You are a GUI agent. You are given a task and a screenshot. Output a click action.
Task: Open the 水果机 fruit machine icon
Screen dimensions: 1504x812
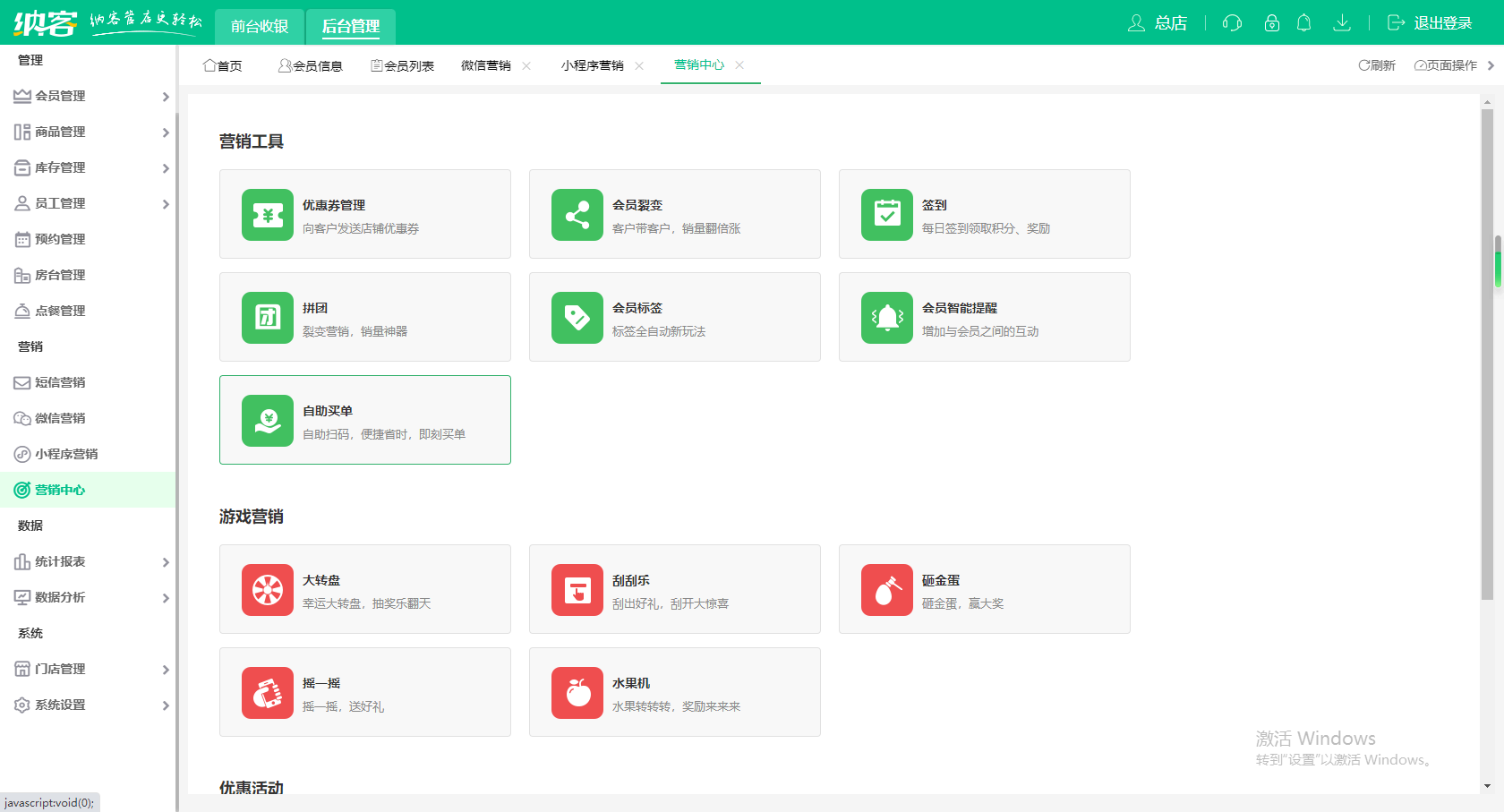point(577,693)
